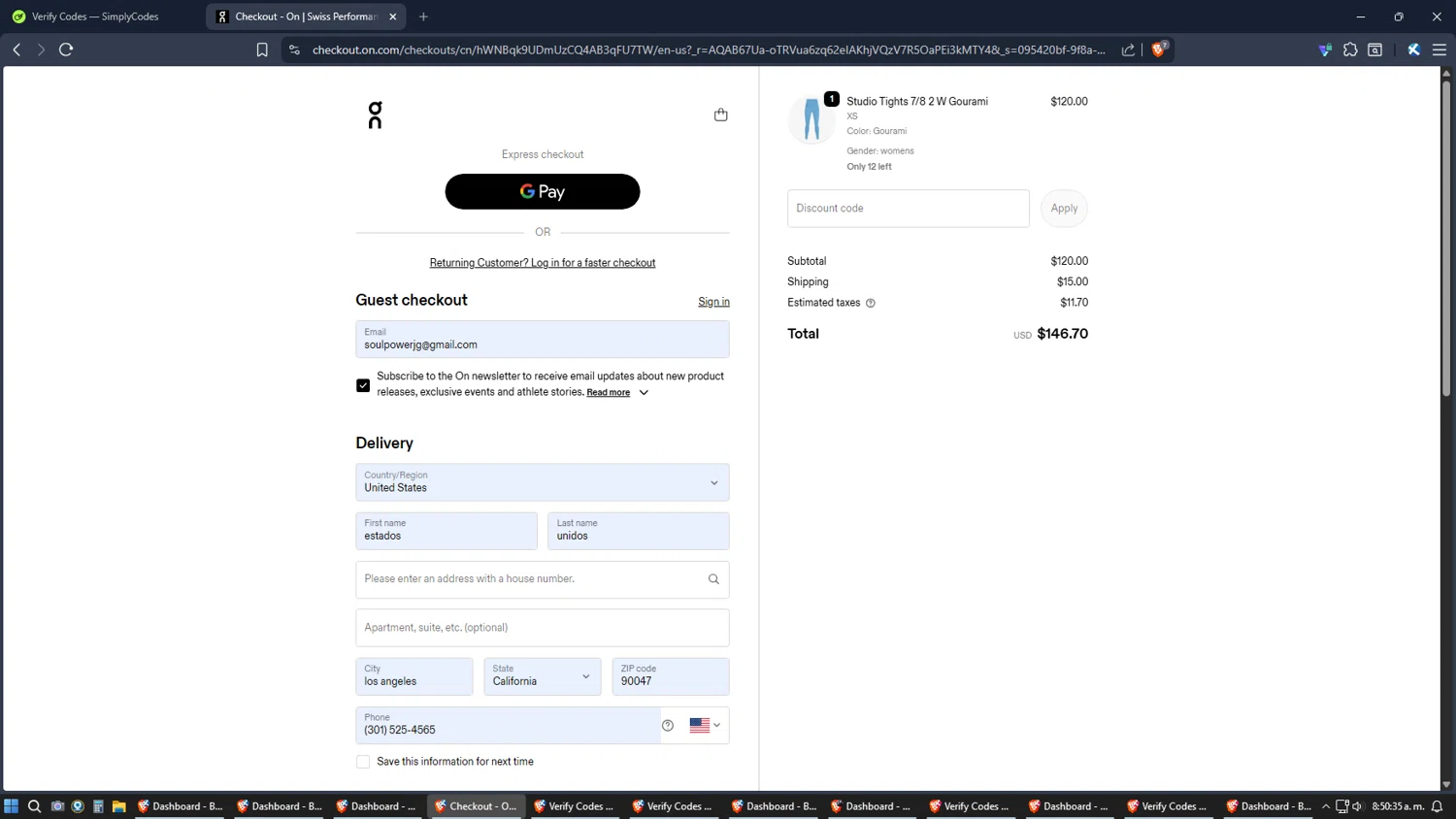This screenshot has width=1456, height=819.
Task: Focus the Email input field
Action: tap(543, 340)
